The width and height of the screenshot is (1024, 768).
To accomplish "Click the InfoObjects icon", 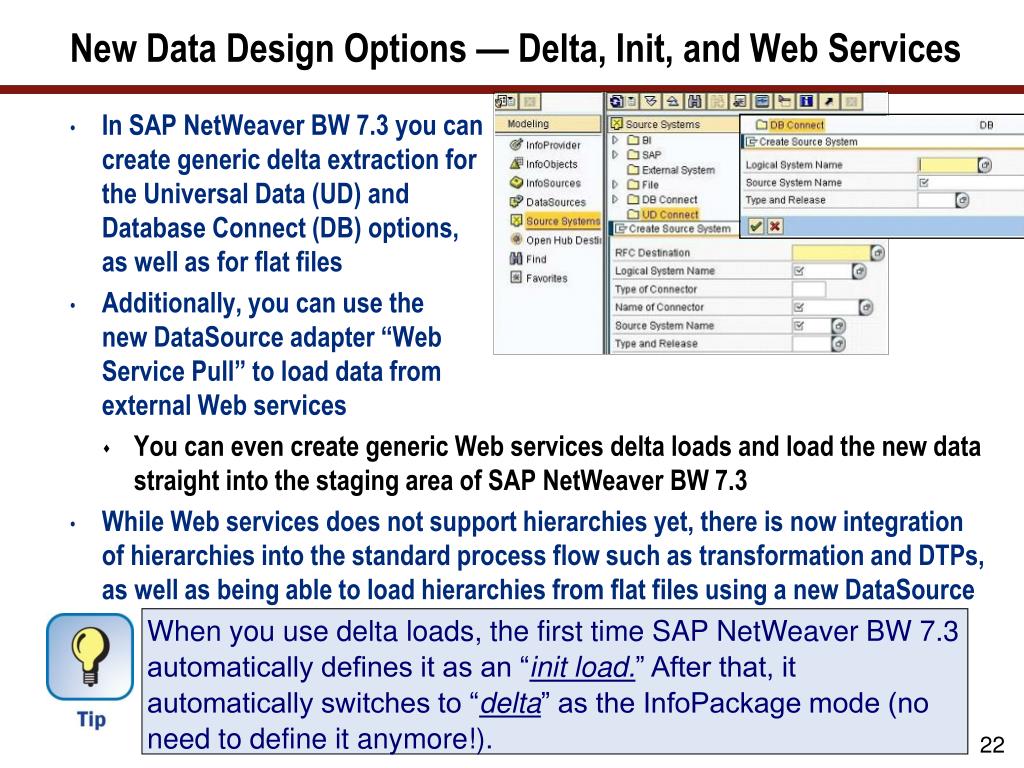I will pos(516,163).
